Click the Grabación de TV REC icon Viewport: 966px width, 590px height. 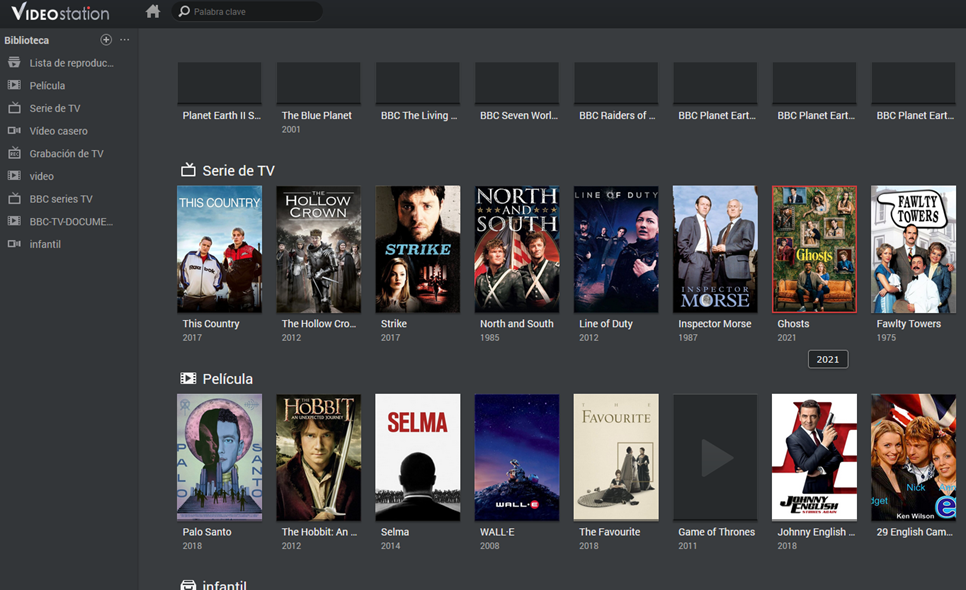(14, 153)
